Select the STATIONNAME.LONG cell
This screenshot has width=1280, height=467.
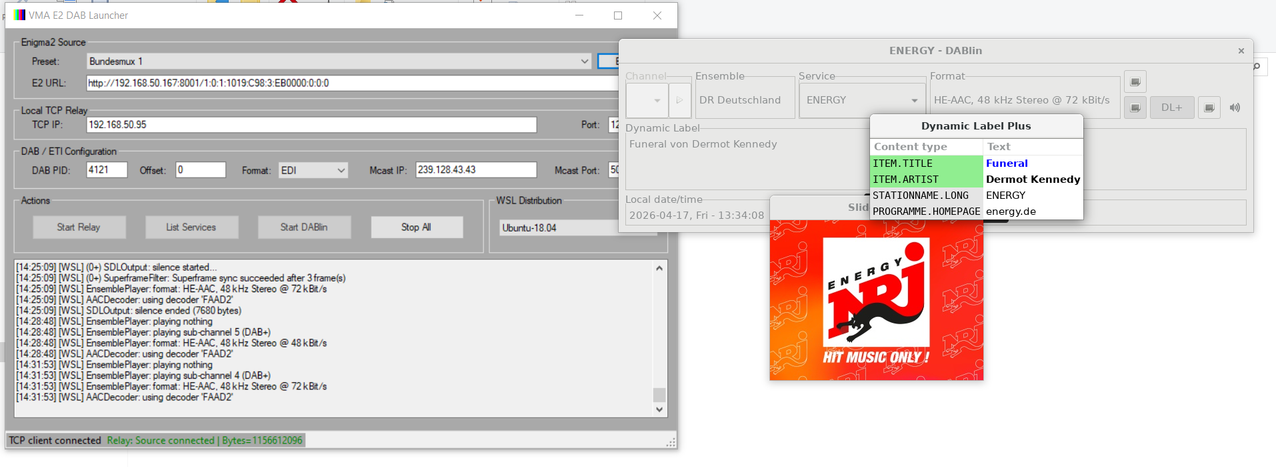coord(927,195)
